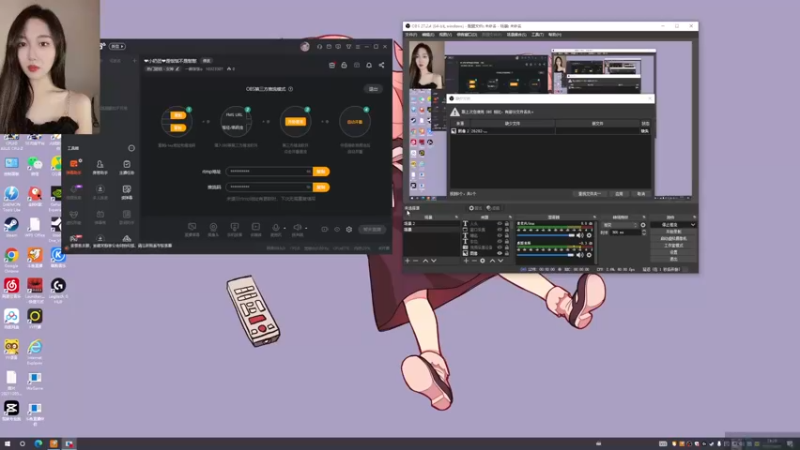Image resolution: width=800 pixels, height=450 pixels.
Task: Open Steam from the desktop
Action: 11,226
